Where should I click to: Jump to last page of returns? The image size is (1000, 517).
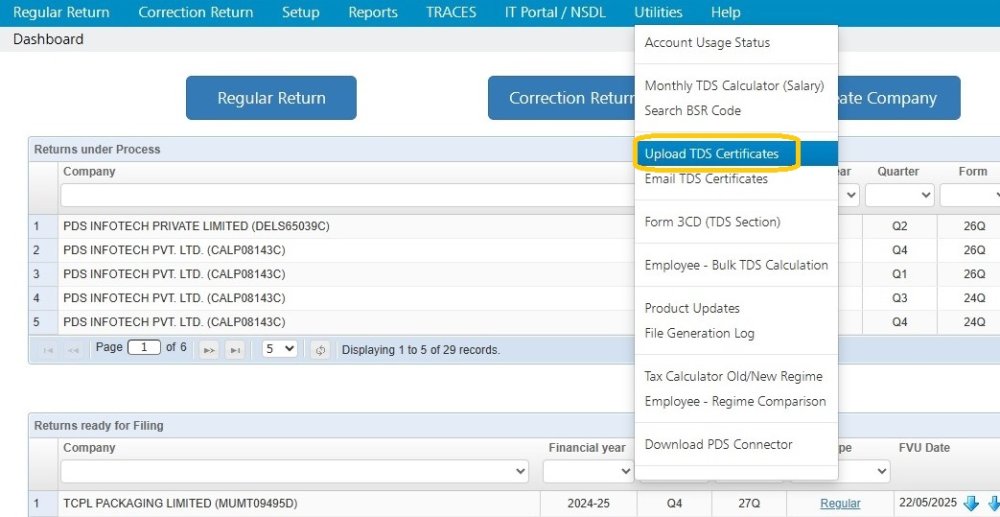click(235, 350)
